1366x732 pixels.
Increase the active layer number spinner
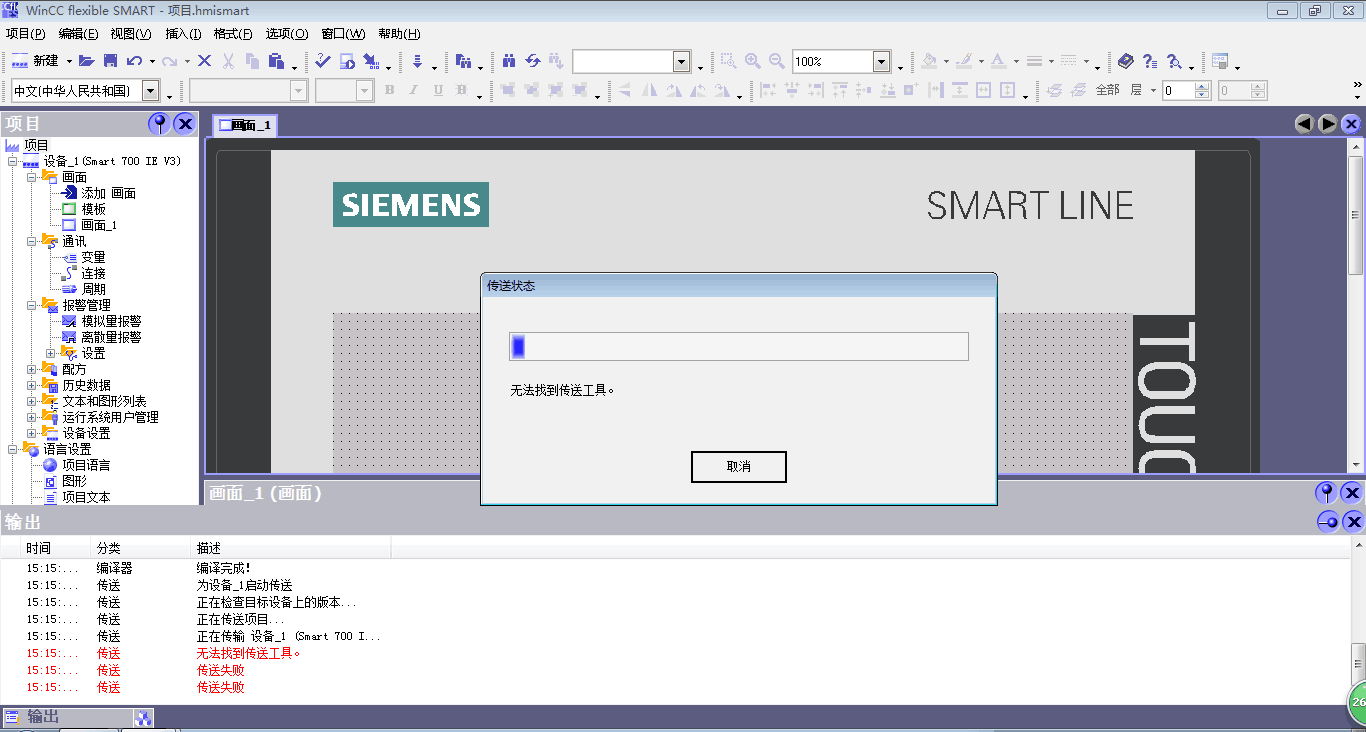pyautogui.click(x=1202, y=86)
